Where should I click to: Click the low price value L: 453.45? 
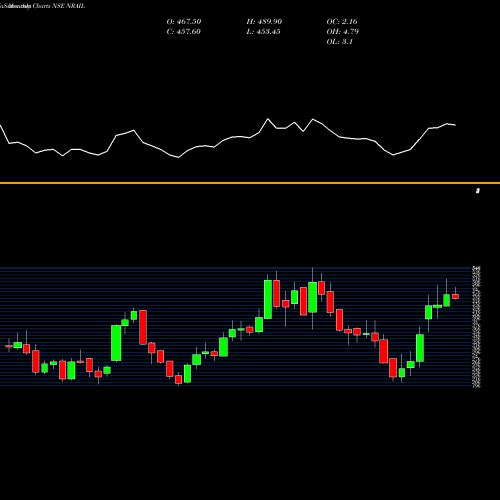coord(263,32)
